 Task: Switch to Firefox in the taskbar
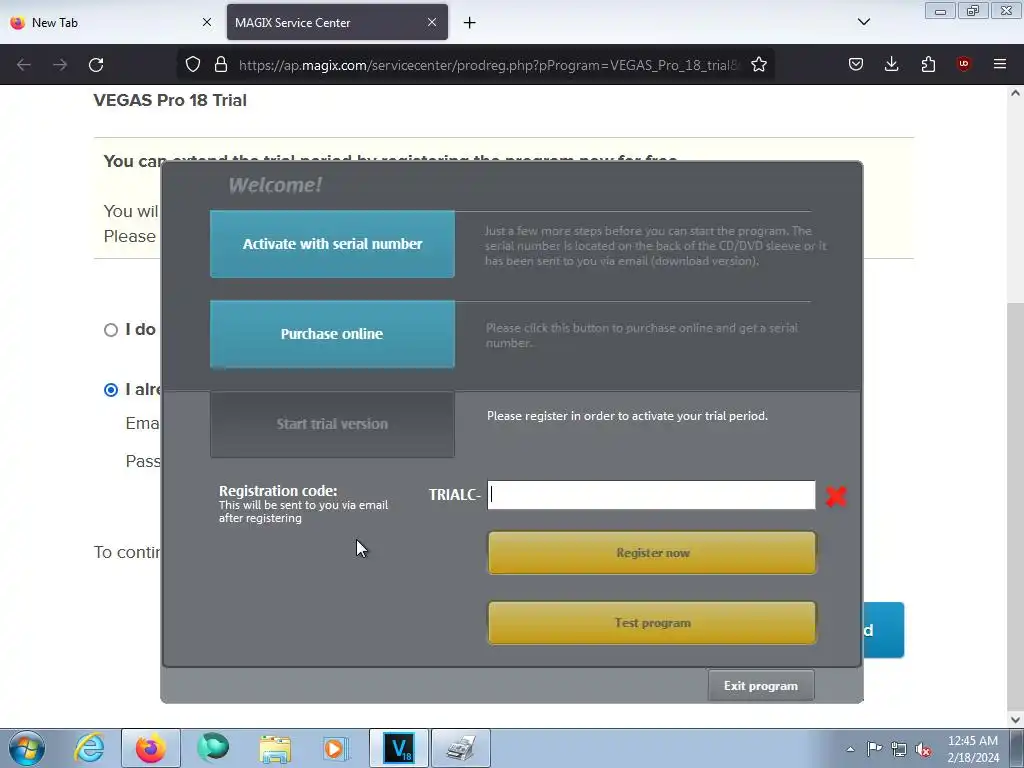pos(151,748)
